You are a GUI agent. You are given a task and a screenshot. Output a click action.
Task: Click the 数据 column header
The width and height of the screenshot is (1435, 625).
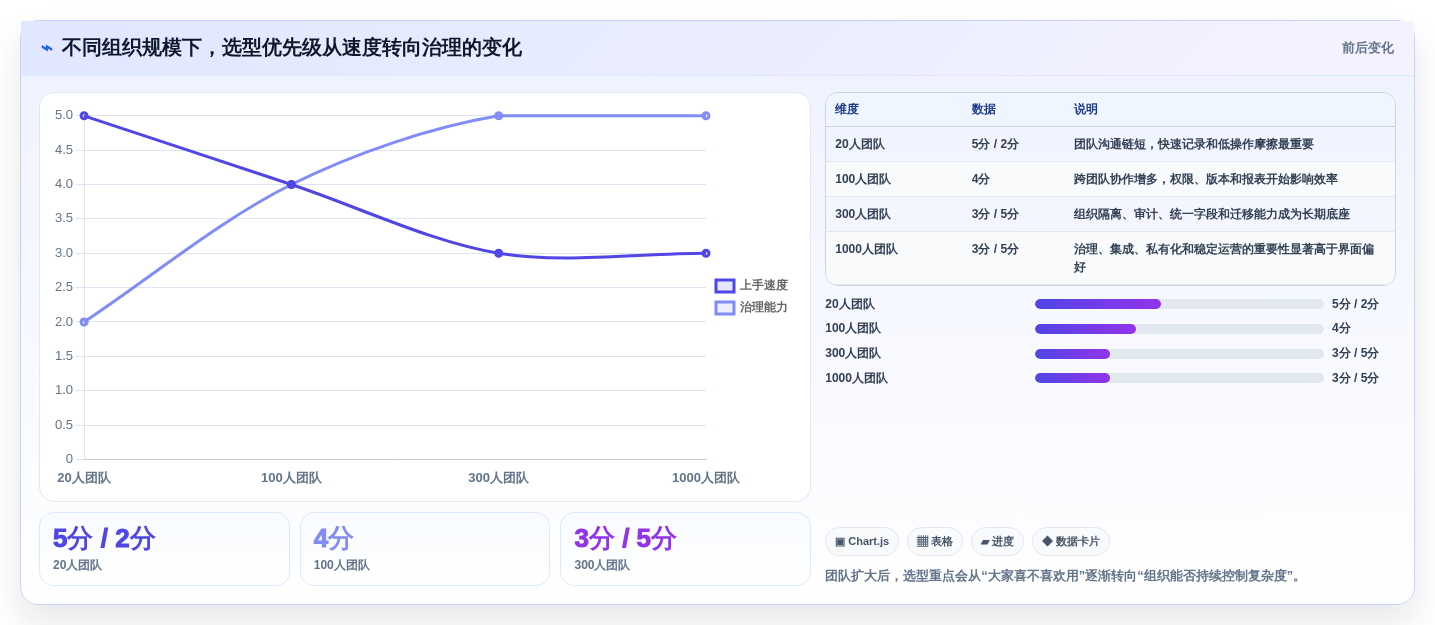pos(984,110)
